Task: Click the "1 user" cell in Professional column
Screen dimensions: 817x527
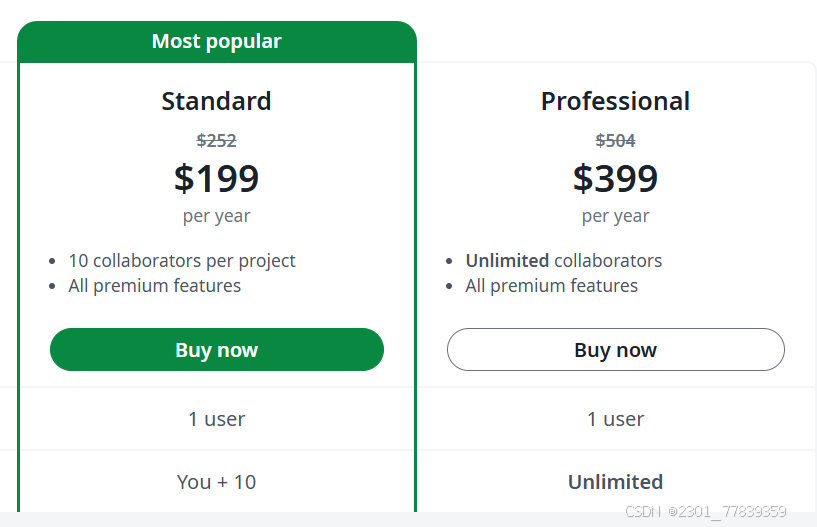Action: [615, 419]
